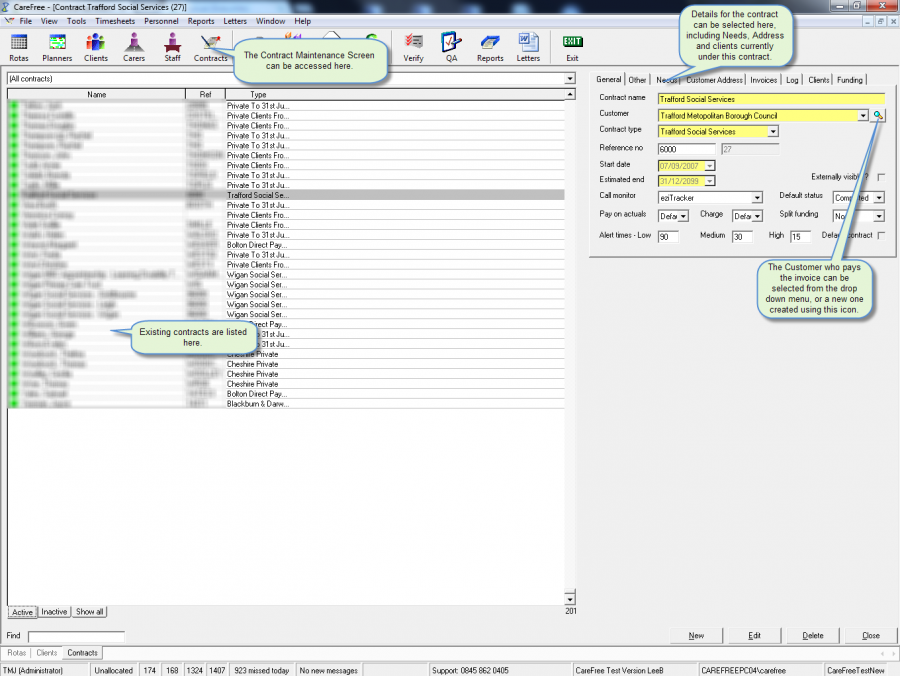
Task: Tick the Externally visible checkbox
Action: [881, 177]
